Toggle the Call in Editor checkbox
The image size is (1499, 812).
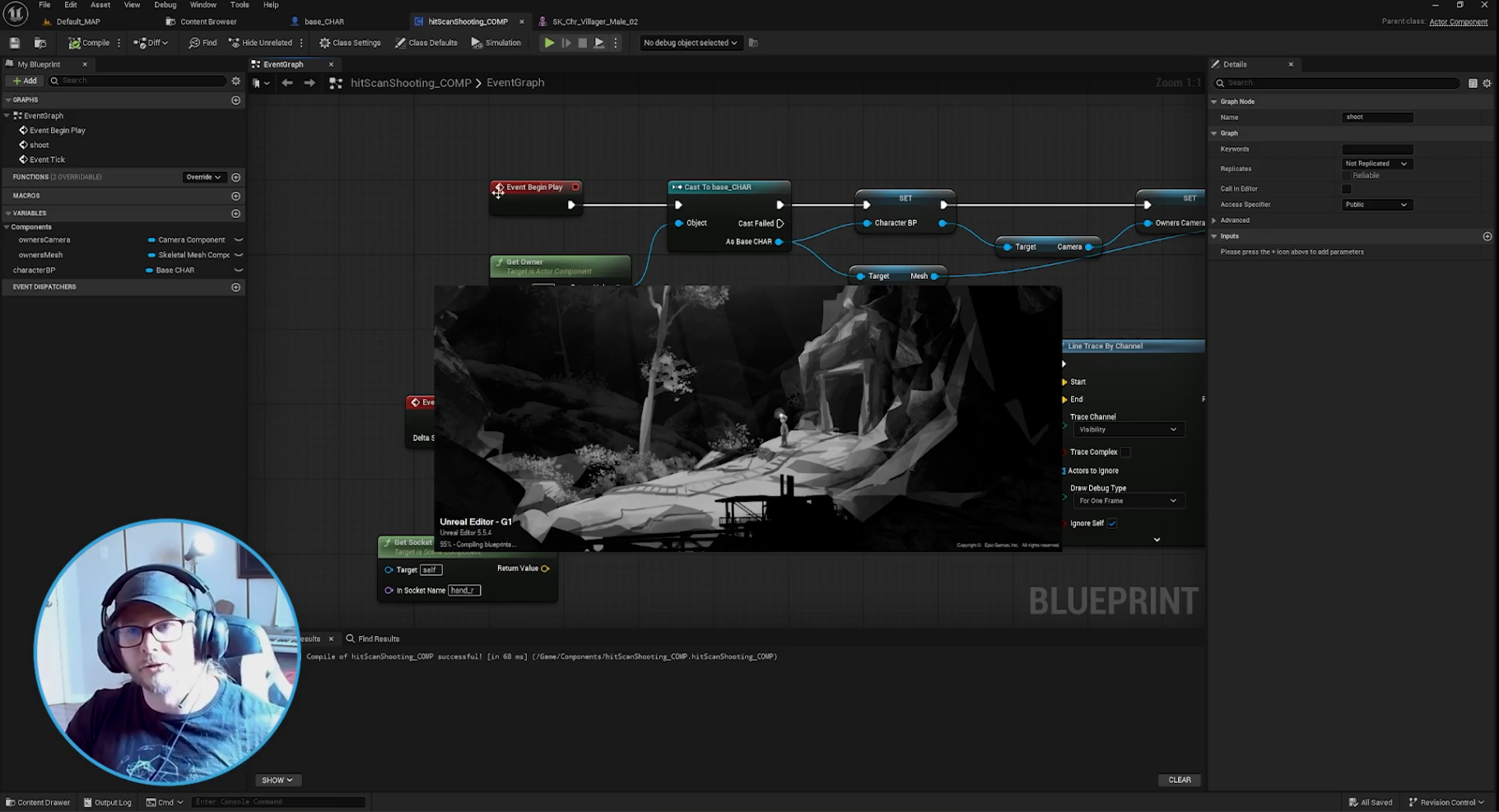click(x=1347, y=189)
